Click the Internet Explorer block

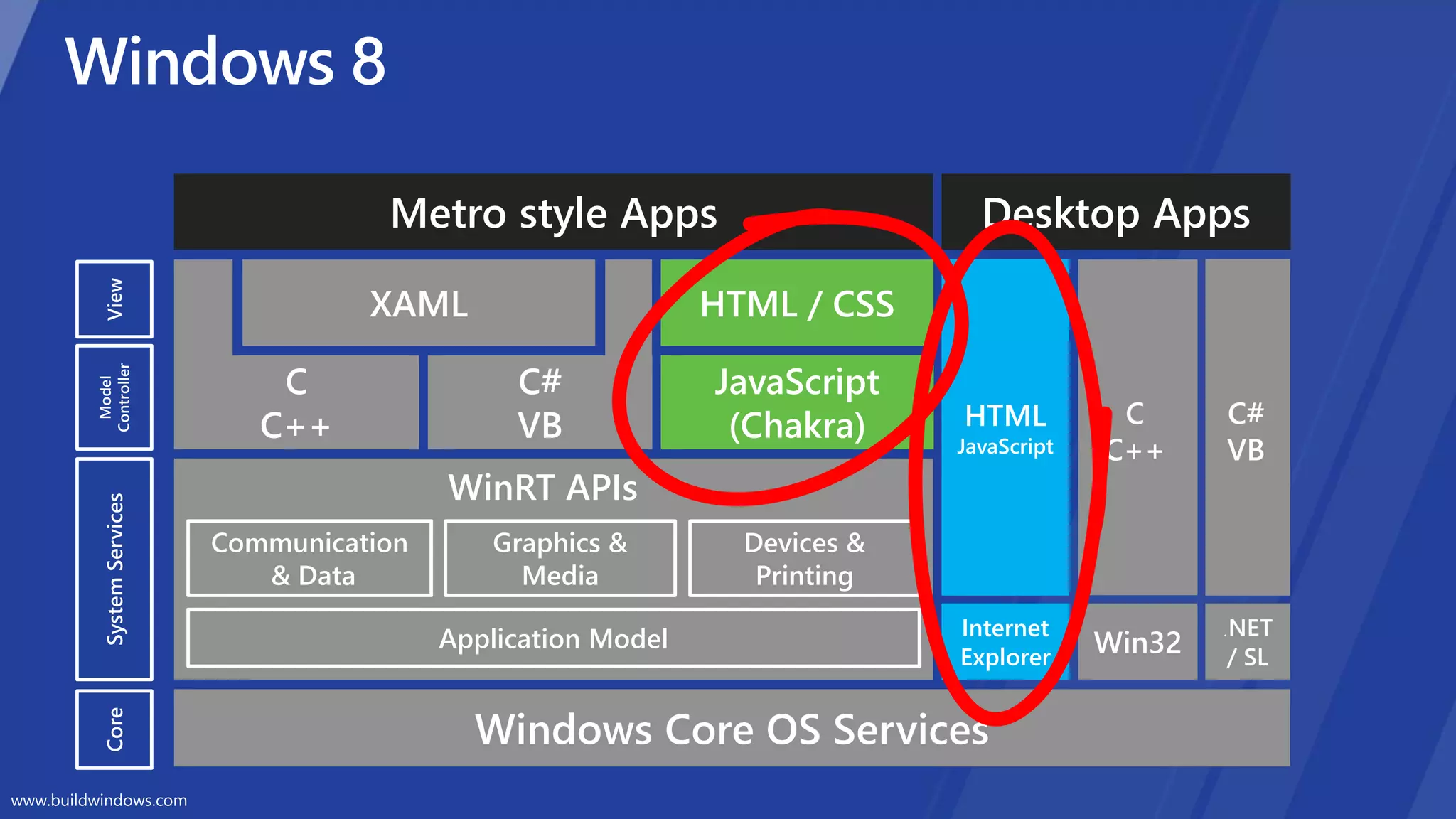coord(1005,641)
